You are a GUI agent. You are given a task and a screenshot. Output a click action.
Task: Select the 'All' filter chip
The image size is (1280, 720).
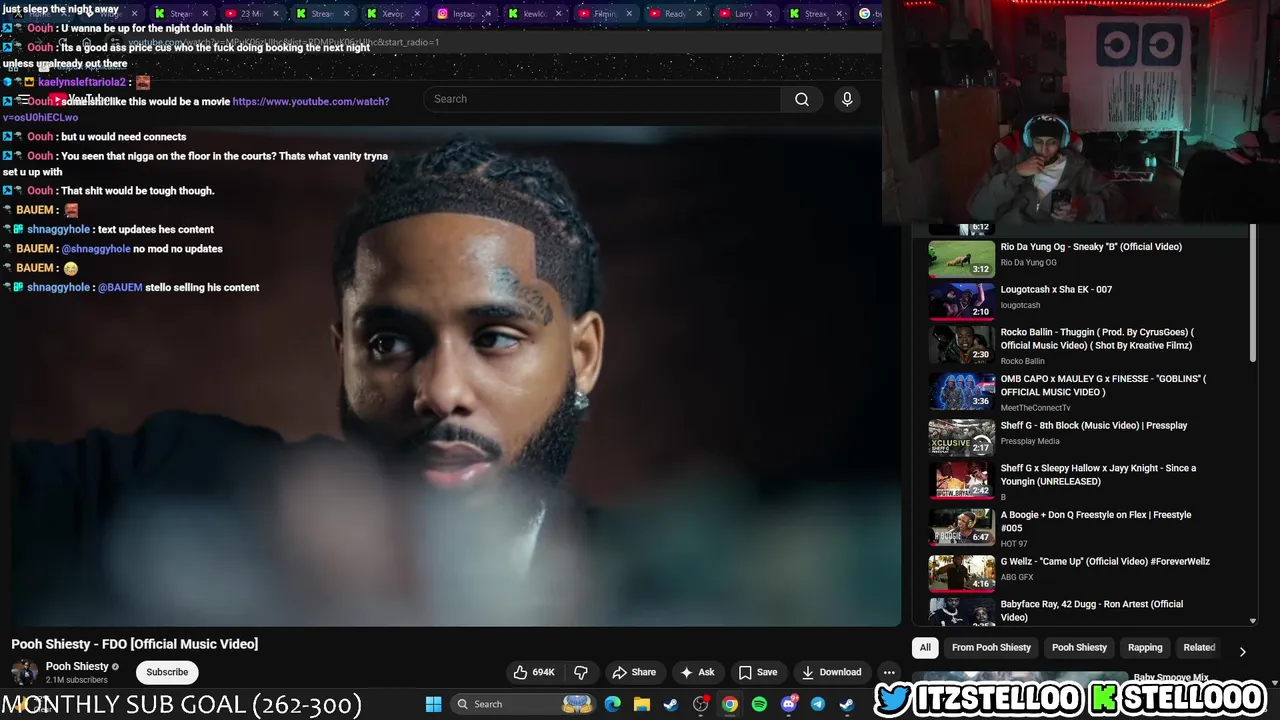point(925,647)
